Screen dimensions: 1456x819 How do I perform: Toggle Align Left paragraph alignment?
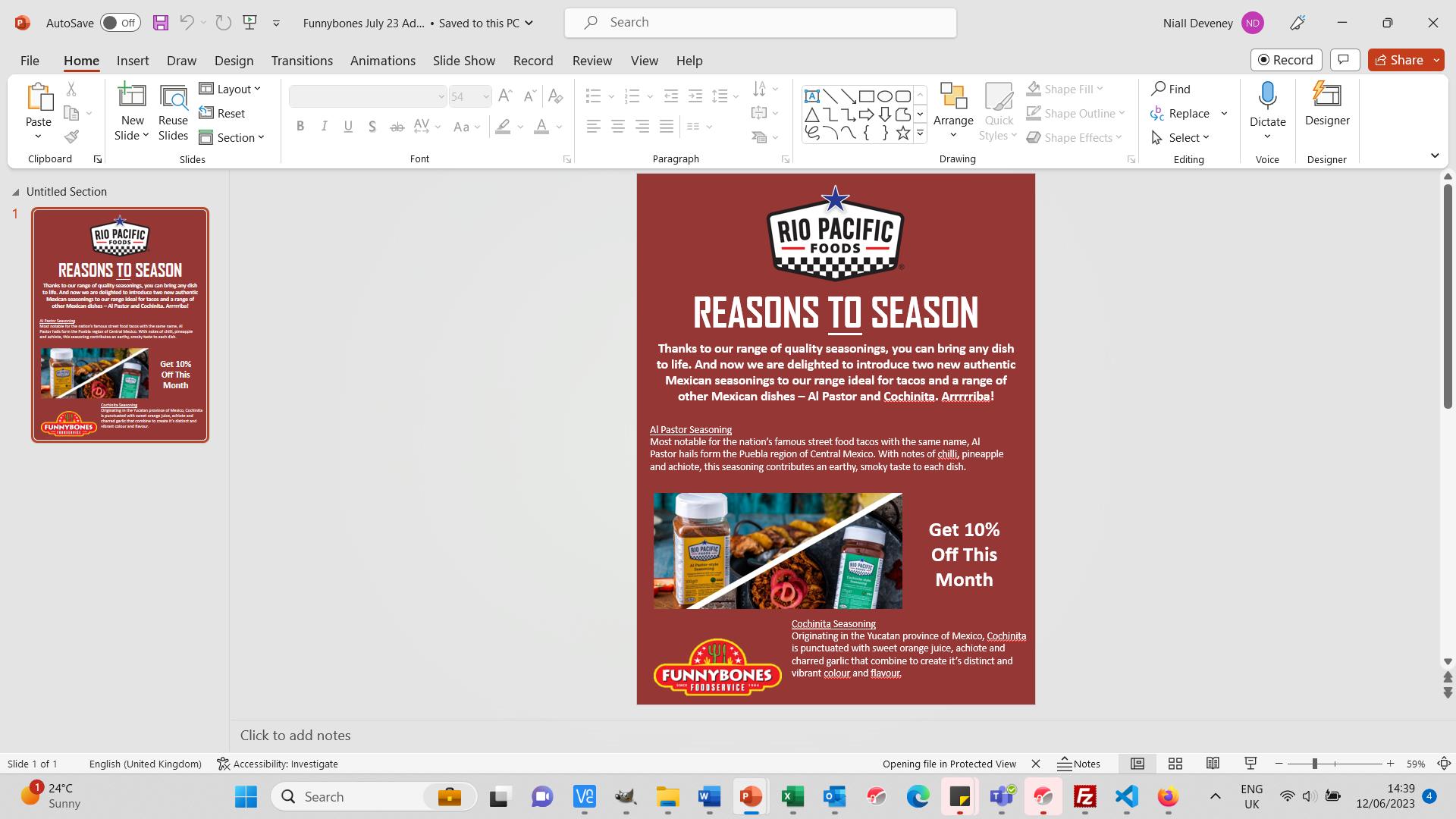[x=594, y=127]
